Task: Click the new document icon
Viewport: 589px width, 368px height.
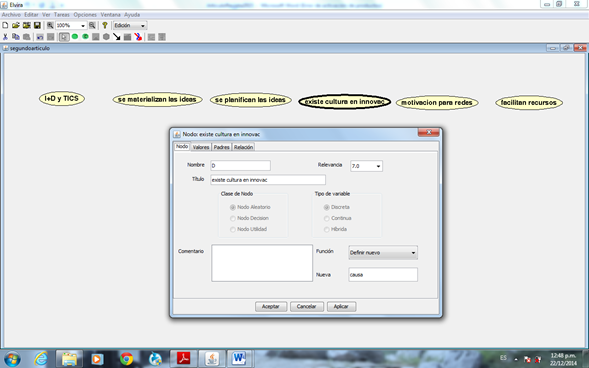Action: point(5,25)
